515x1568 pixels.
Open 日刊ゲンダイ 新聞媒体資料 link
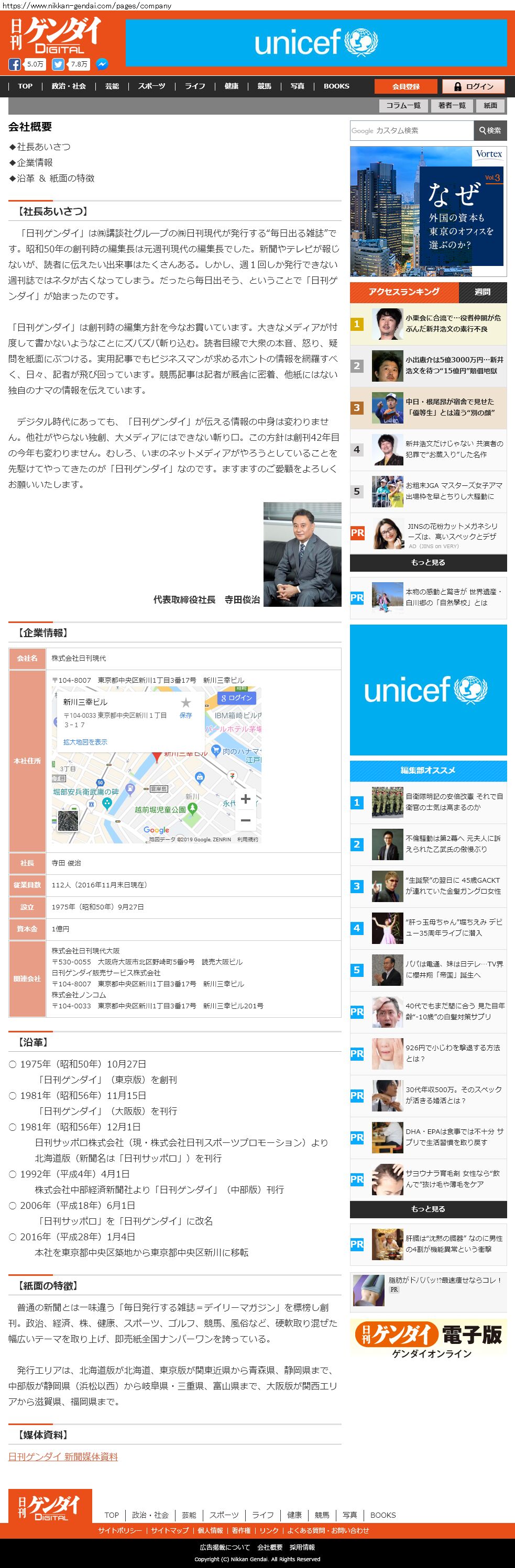(x=63, y=1456)
